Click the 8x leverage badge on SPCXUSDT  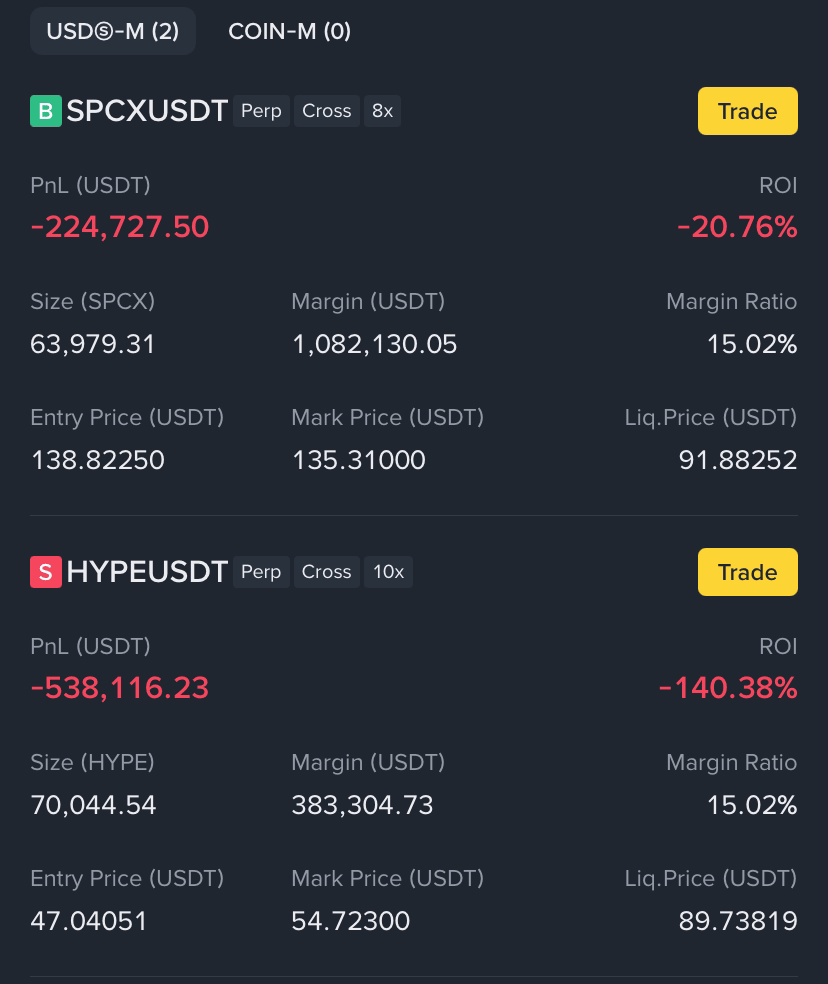tap(382, 111)
